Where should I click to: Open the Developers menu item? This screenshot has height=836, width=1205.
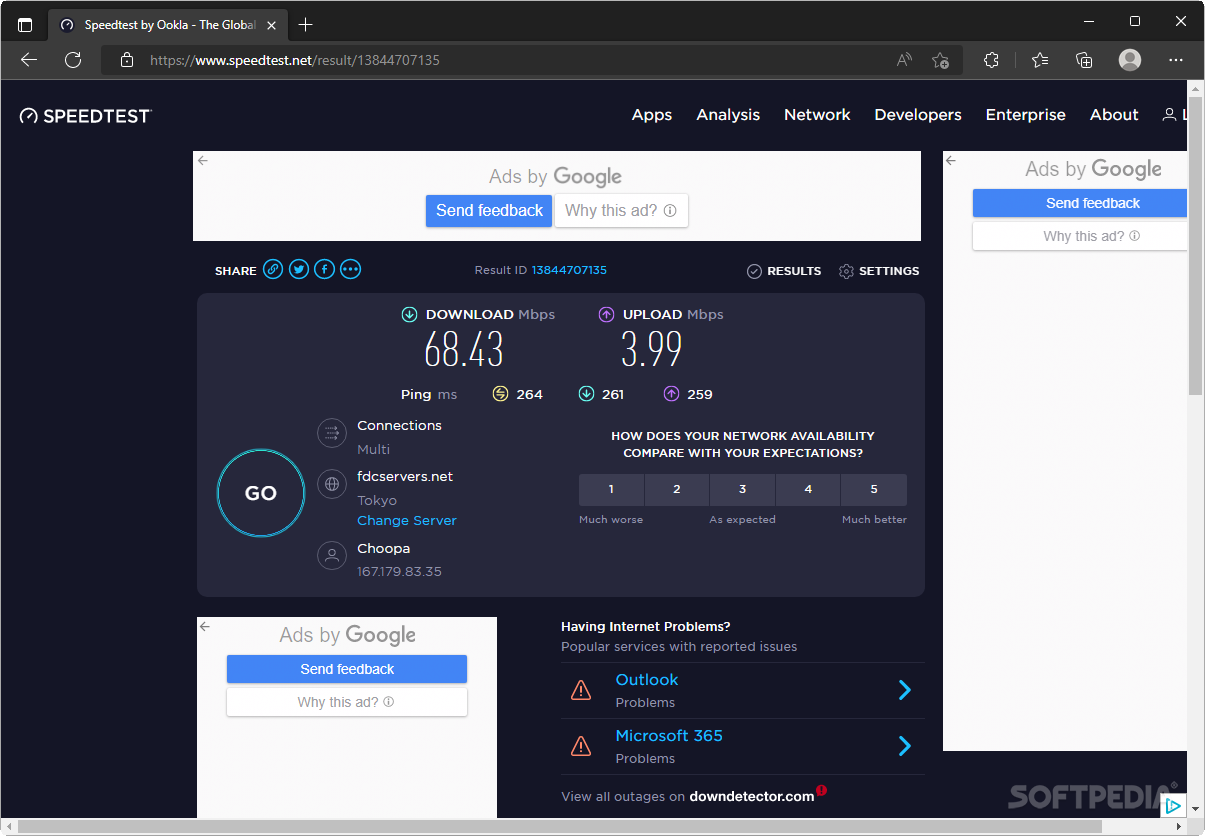pos(918,115)
